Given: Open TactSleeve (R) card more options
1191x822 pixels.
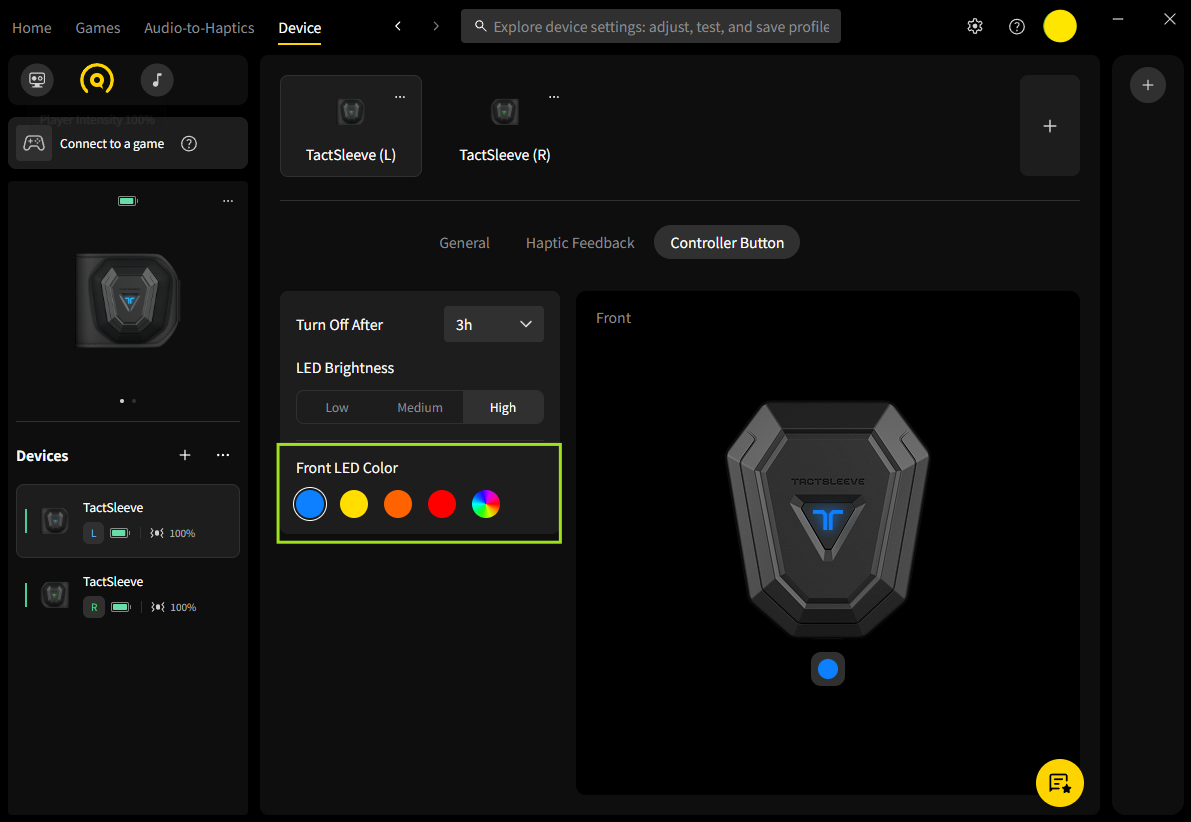Looking at the screenshot, I should coord(554,96).
